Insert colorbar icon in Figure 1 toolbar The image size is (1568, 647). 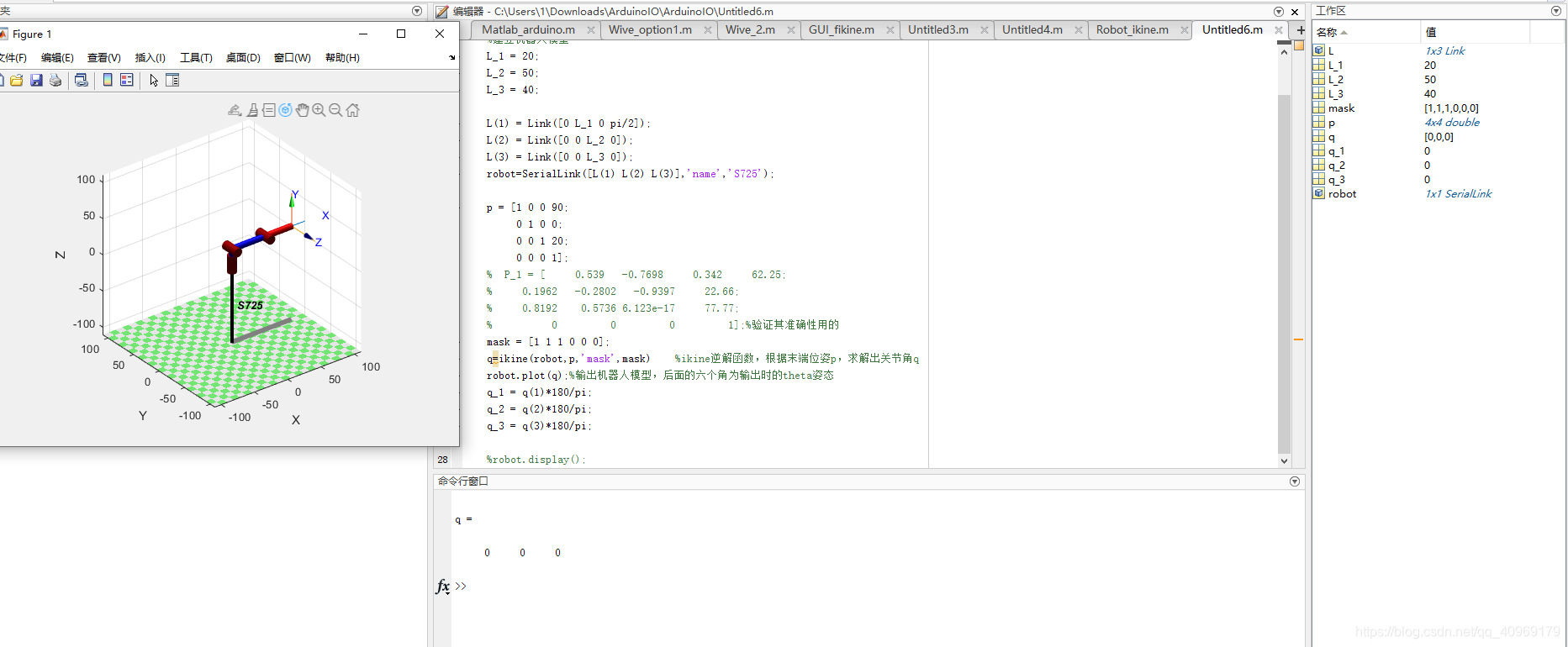[x=108, y=80]
